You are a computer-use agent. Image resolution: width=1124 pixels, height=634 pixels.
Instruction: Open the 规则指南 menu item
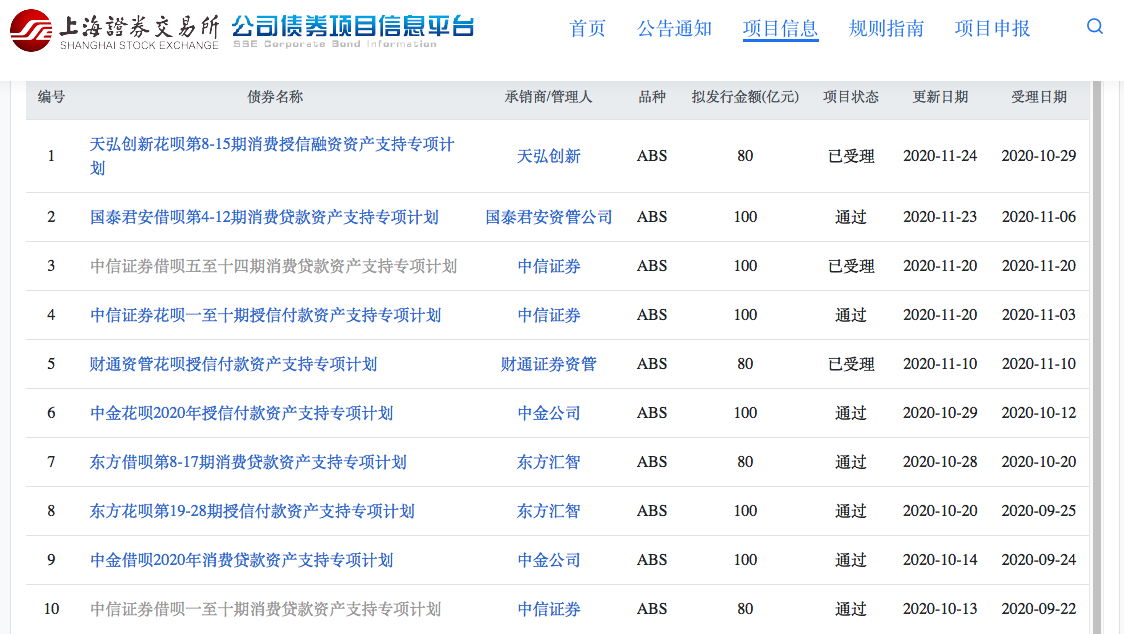point(886,28)
